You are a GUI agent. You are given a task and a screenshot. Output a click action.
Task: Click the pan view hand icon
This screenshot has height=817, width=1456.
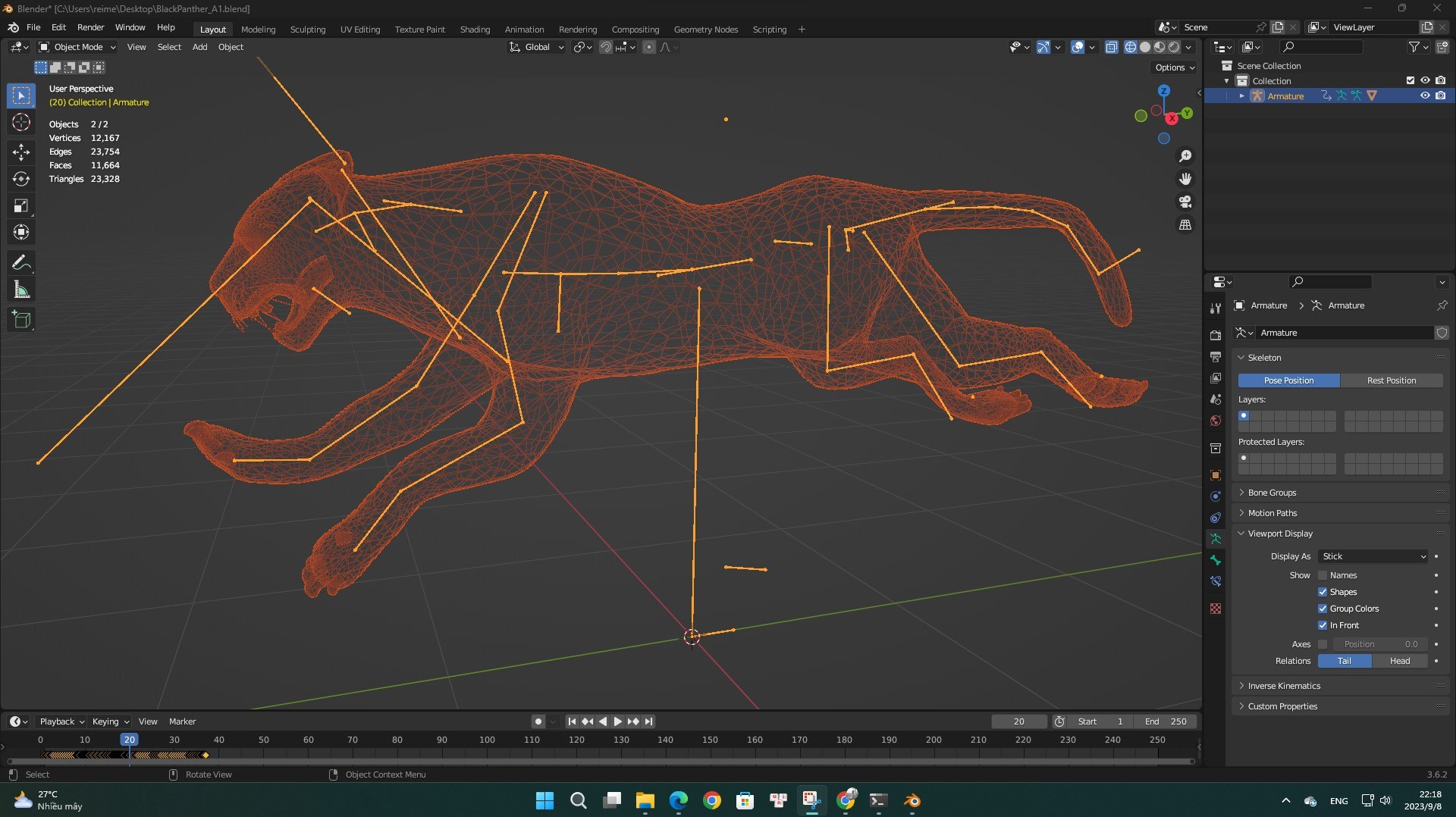[x=1185, y=179]
